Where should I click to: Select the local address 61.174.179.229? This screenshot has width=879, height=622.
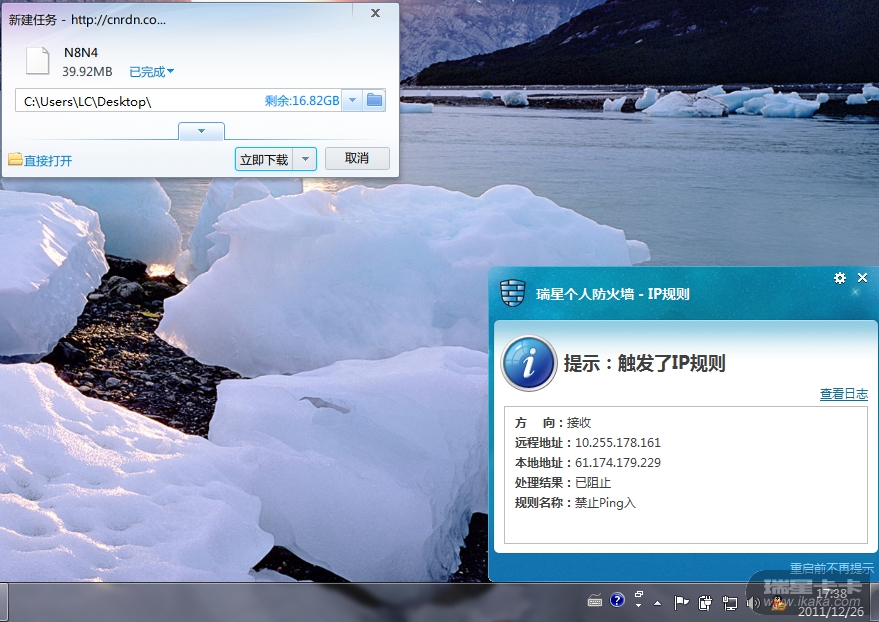pyautogui.click(x=618, y=463)
